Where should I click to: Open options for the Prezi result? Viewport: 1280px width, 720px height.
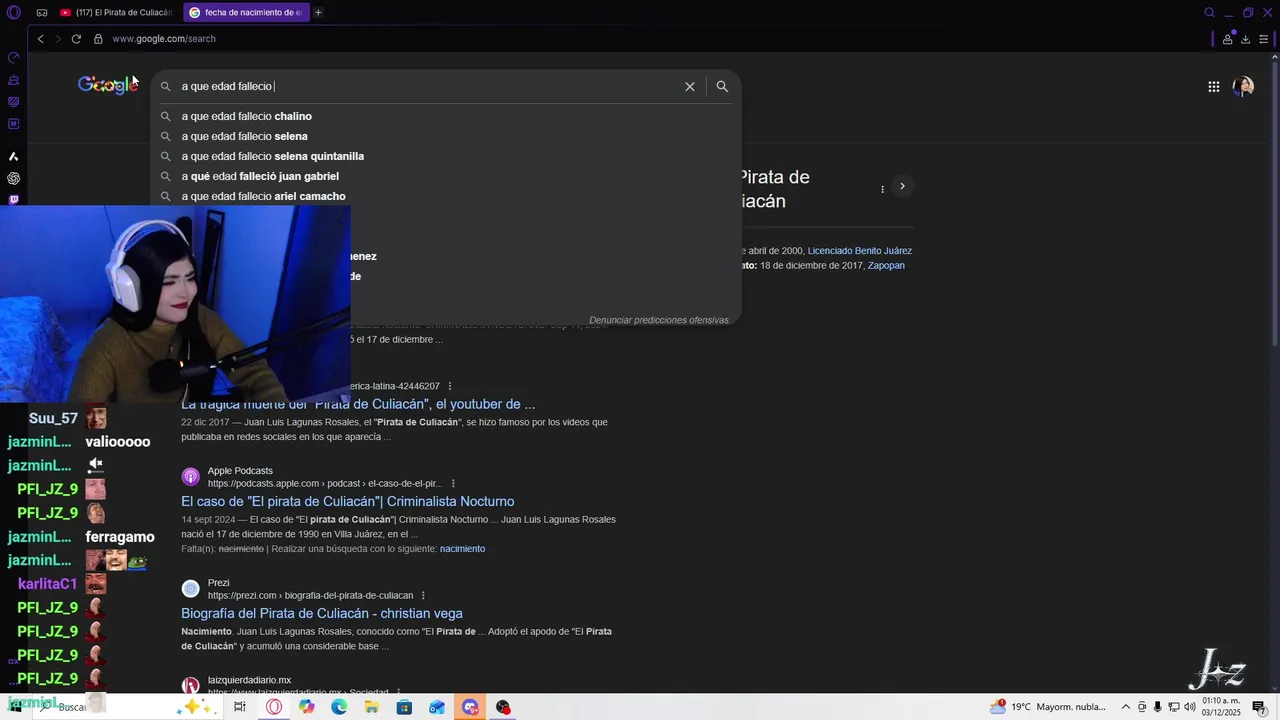pos(423,596)
